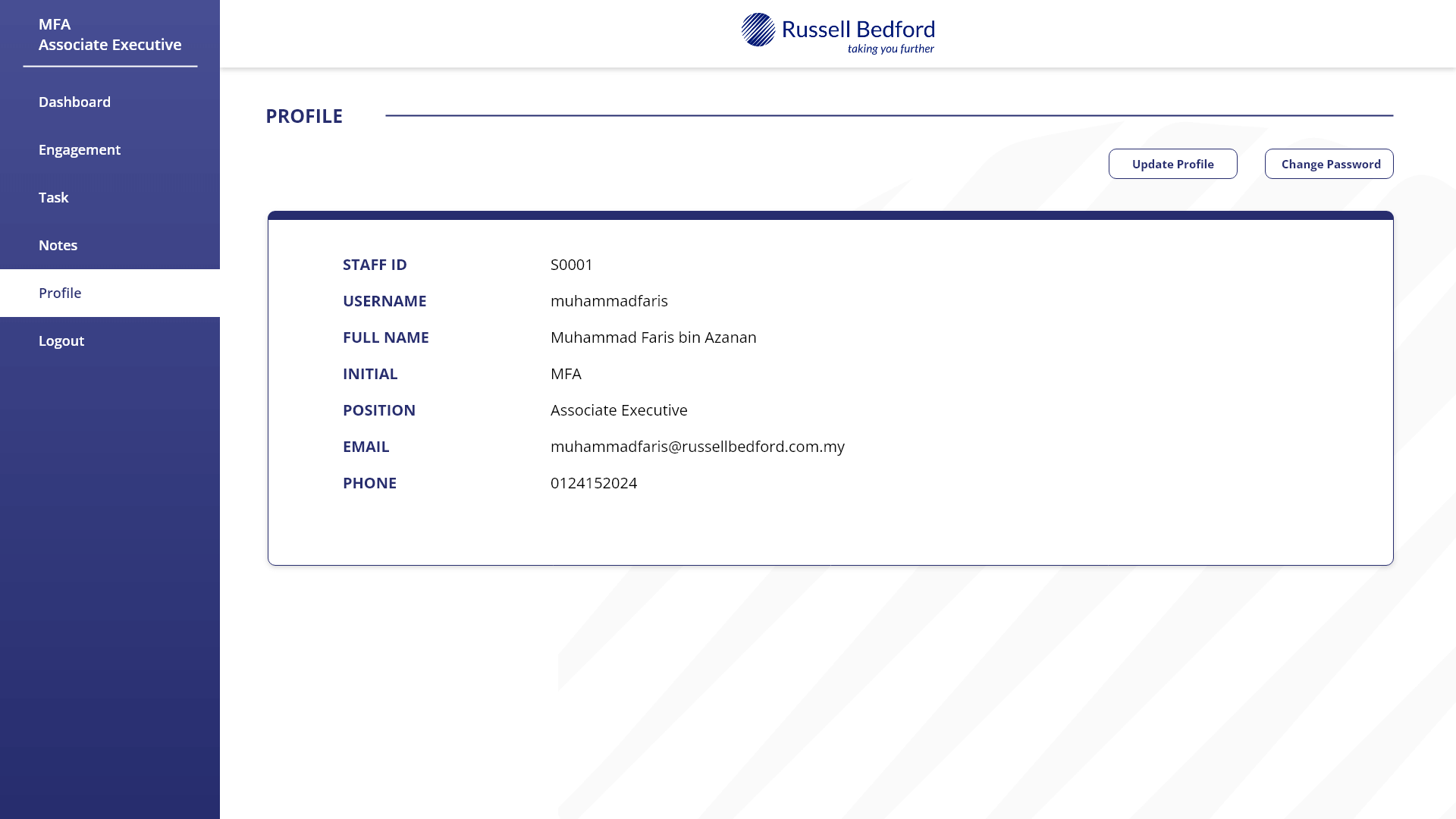Go to the Notes page
This screenshot has height=819, width=1456.
[58, 245]
